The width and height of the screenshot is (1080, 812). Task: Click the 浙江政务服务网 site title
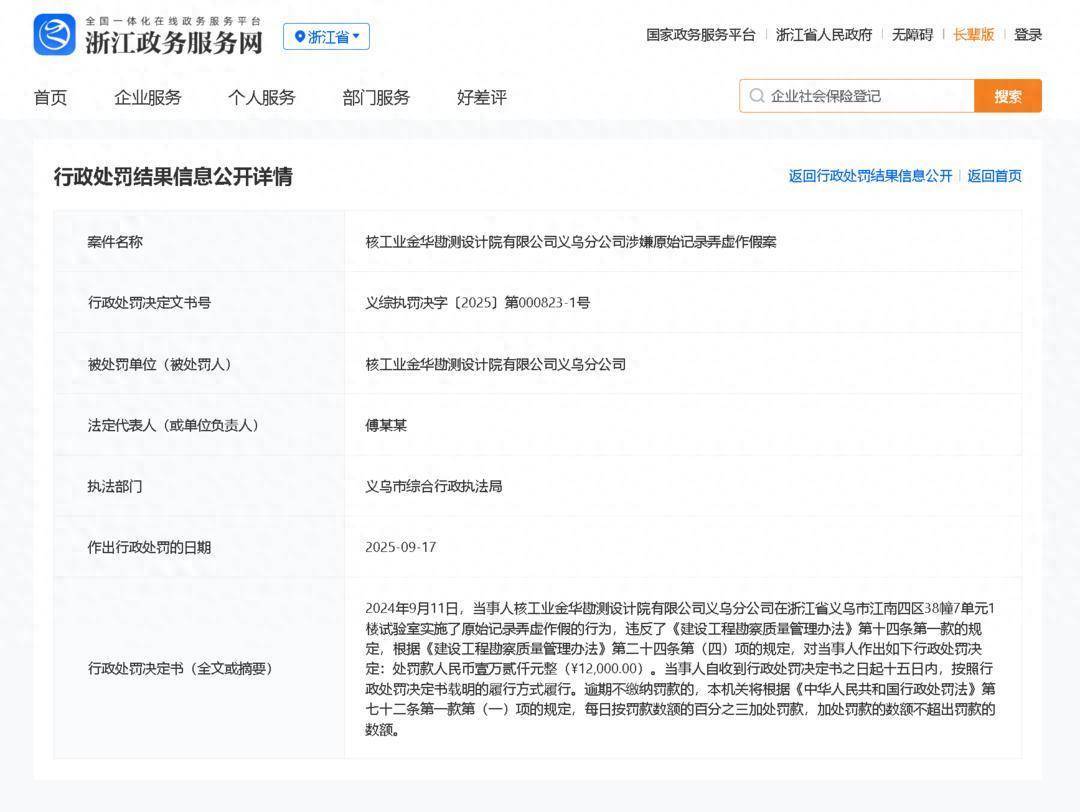point(174,43)
